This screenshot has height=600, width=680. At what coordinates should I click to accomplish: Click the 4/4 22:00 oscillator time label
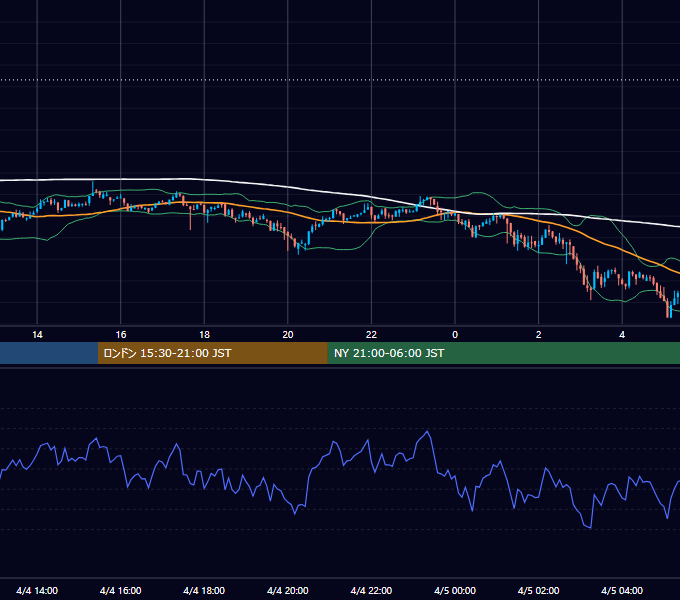[371, 590]
